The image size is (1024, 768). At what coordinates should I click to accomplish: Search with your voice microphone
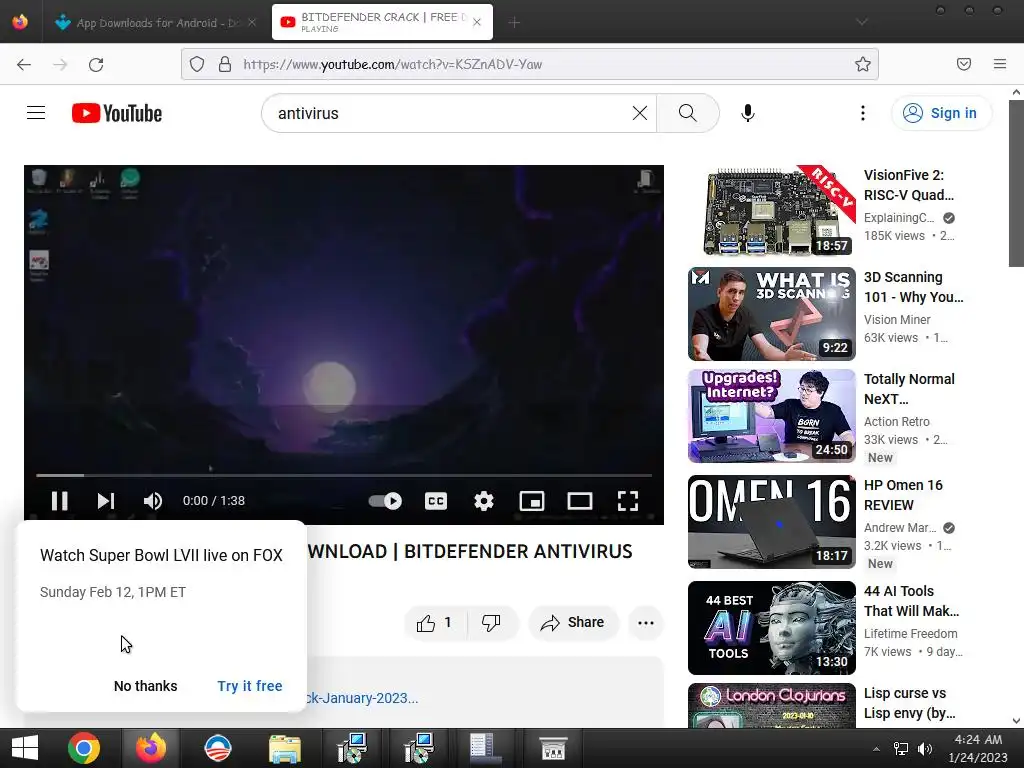click(x=748, y=113)
